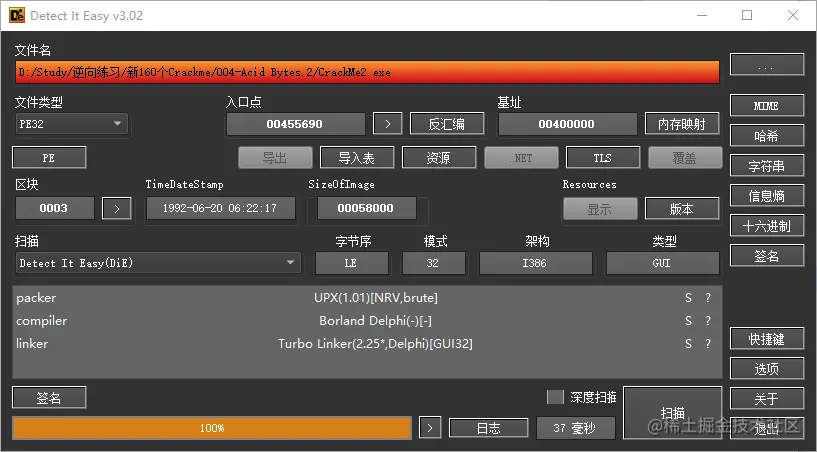
Task: Start the scan with the 扫描 button
Action: (x=673, y=413)
